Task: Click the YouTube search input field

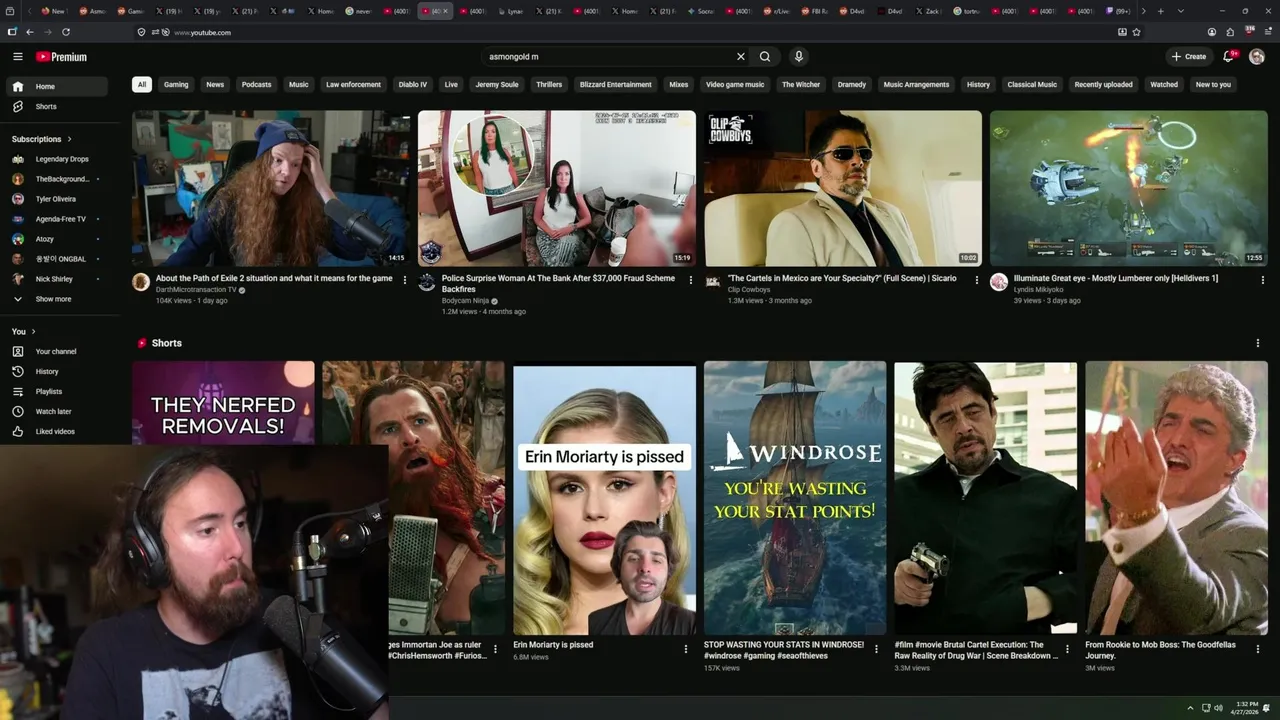Action: pyautogui.click(x=609, y=57)
